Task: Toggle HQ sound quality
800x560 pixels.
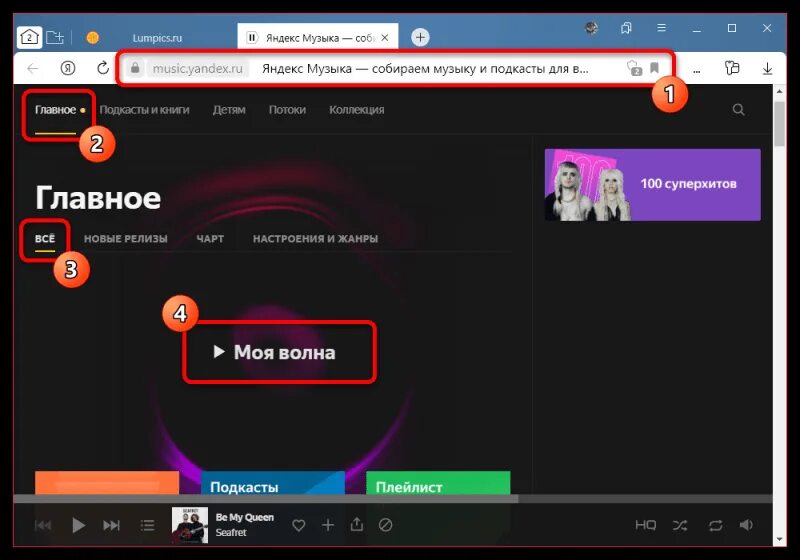Action: click(645, 525)
